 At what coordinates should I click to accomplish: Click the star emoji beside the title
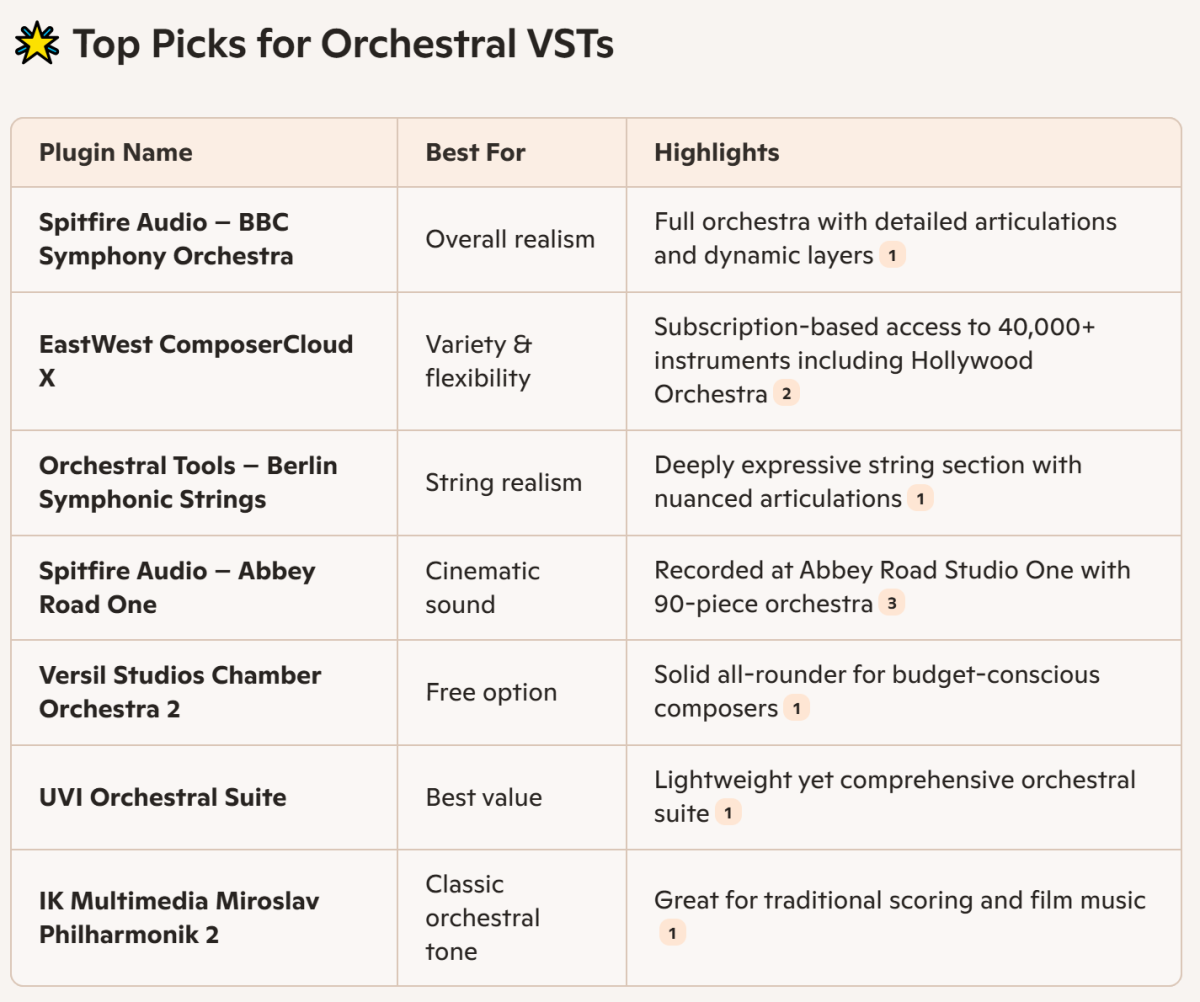(x=37, y=45)
